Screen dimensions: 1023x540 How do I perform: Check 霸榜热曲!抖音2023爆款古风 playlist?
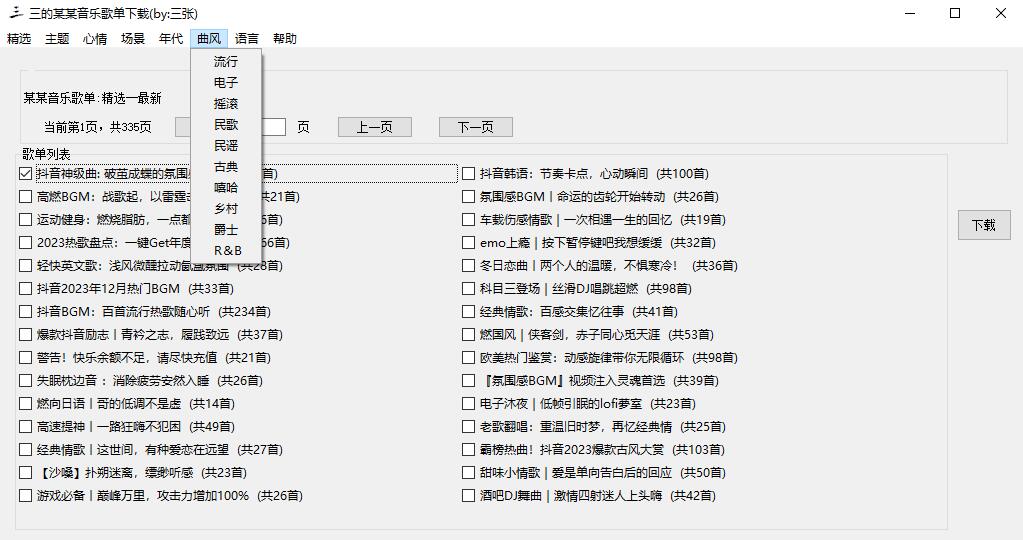[468, 449]
